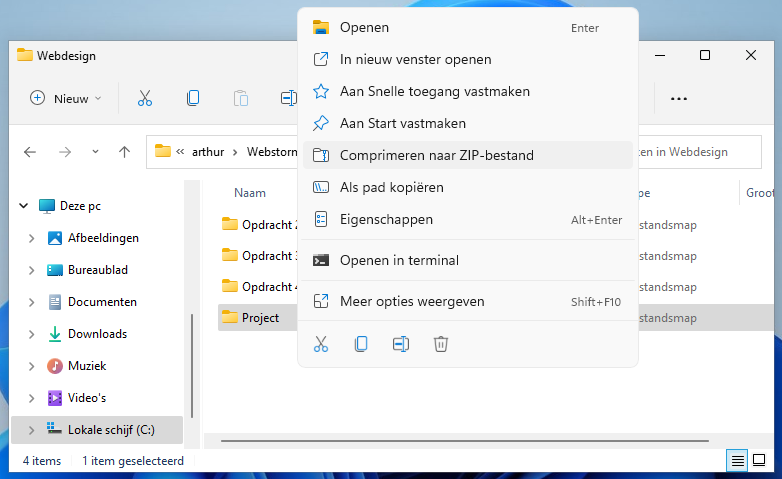The height and width of the screenshot is (479, 782).
Task: Open the Nieuw dropdown button
Action: point(66,98)
